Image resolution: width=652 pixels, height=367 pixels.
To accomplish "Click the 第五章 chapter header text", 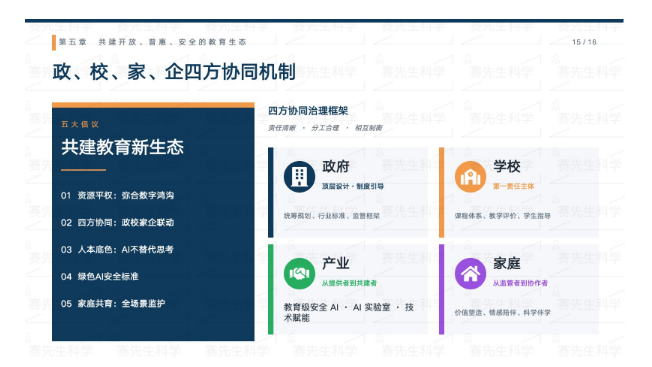I will 152,42.
